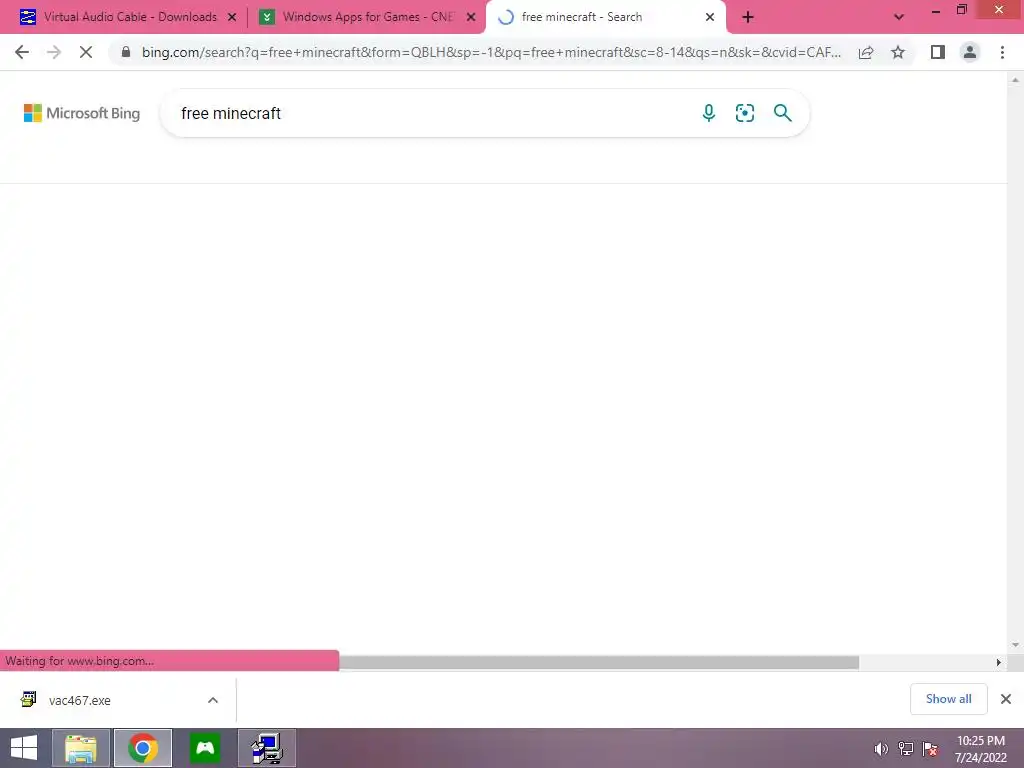This screenshot has height=768, width=1024.
Task: Show all downloads
Action: (948, 699)
